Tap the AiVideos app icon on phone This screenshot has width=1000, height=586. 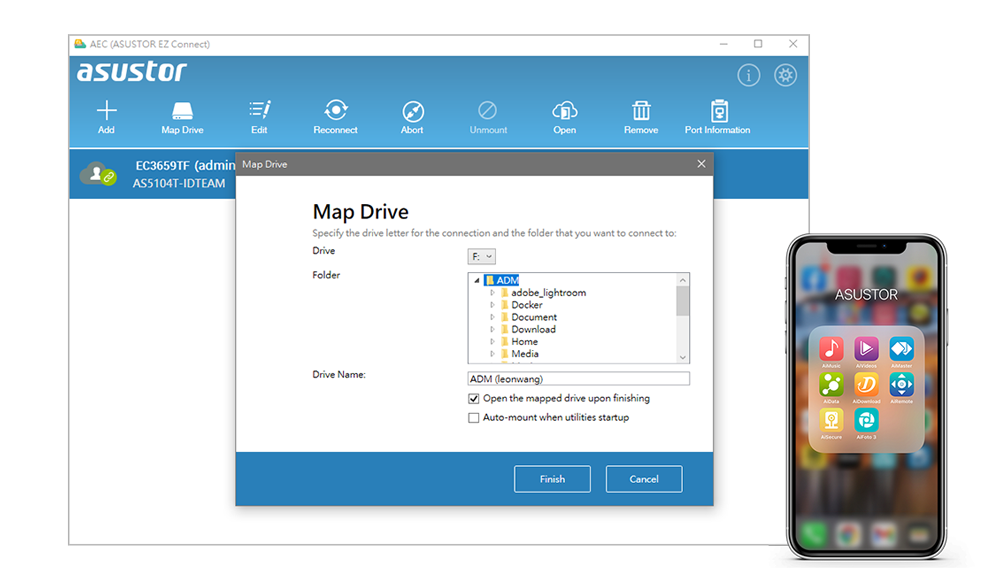coord(866,349)
